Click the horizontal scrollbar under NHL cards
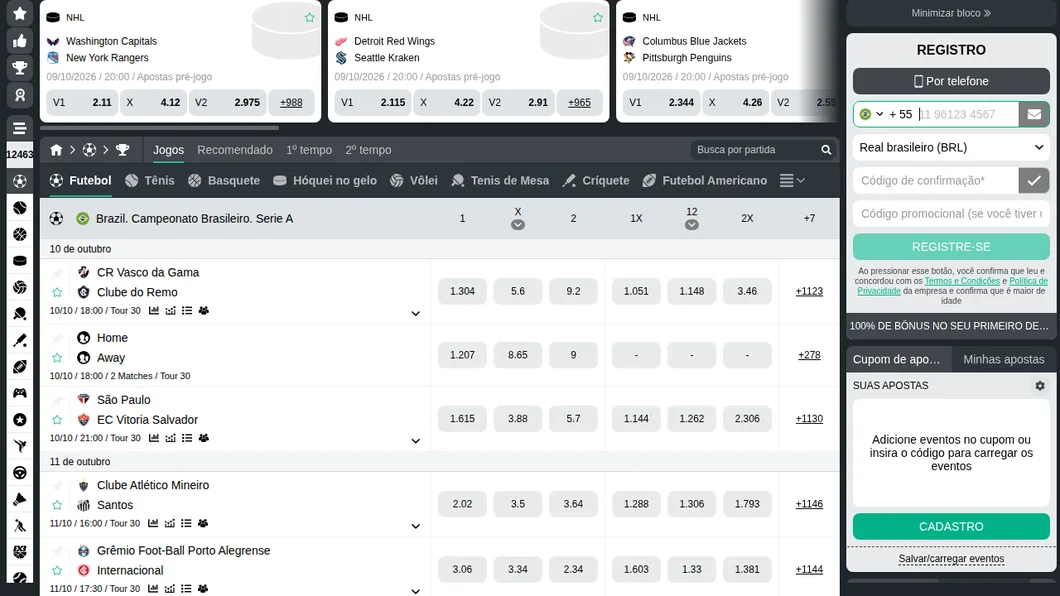The image size is (1060, 596). coord(160,127)
